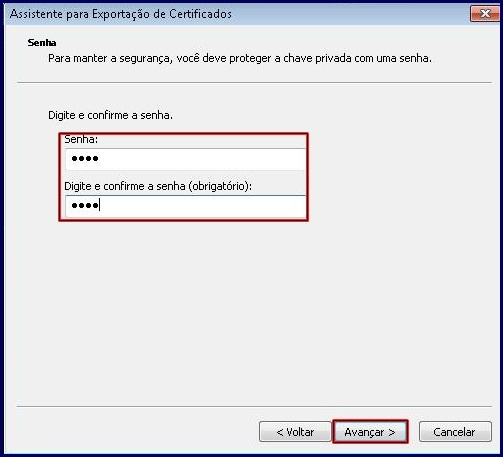Go back with the Voltar button
Image resolution: width=503 pixels, height=457 pixels.
click(295, 432)
